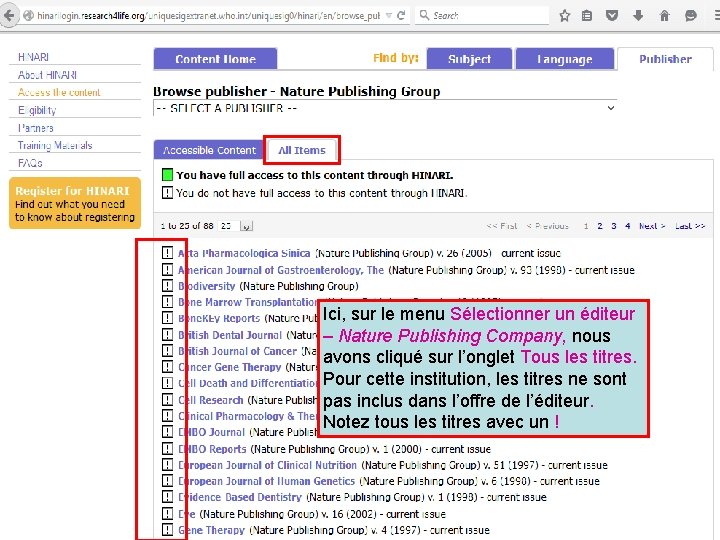Click no-access icon beside Evidence Based Dentistry
The width and height of the screenshot is (720, 540).
click(167, 497)
